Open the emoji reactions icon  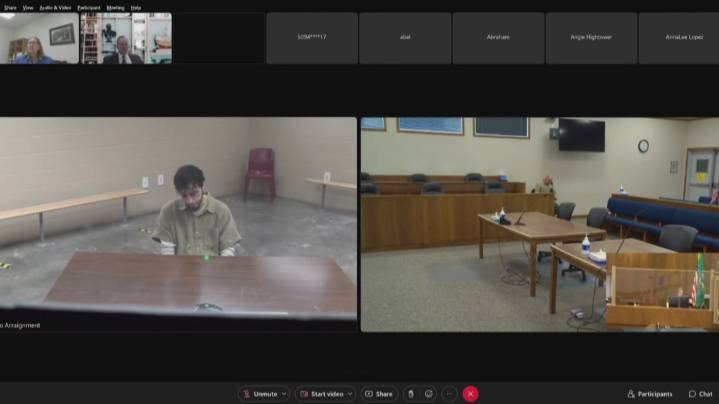[x=430, y=394]
